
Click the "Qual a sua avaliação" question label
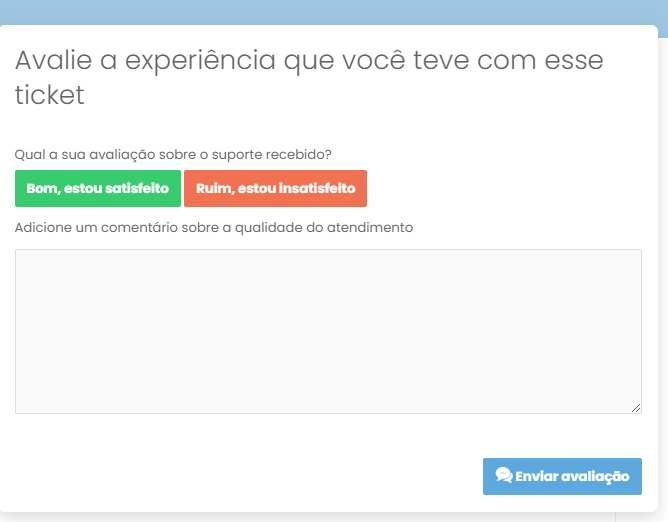coord(173,154)
